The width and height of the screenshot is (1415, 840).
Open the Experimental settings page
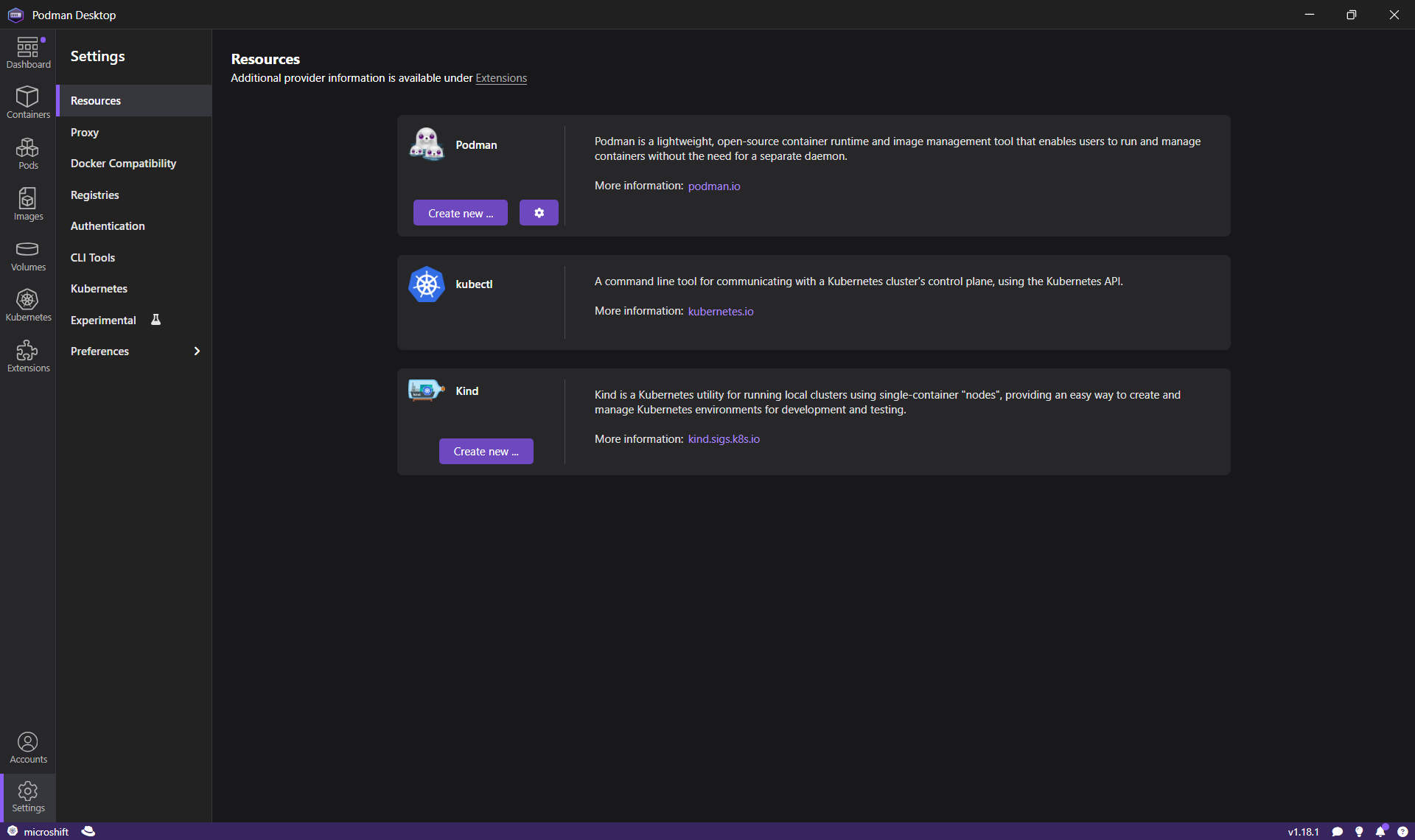click(x=103, y=321)
